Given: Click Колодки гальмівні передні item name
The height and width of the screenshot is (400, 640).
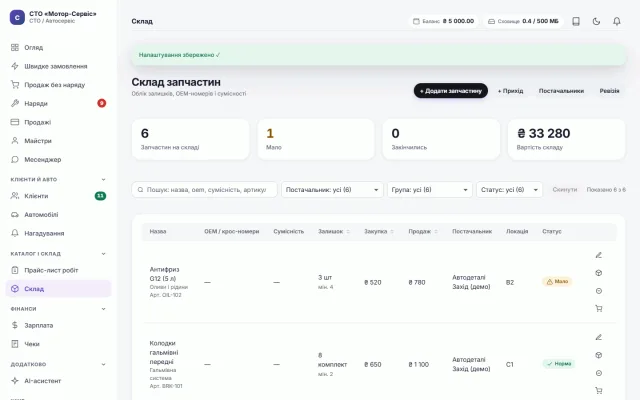Looking at the screenshot, I should click(164, 352).
